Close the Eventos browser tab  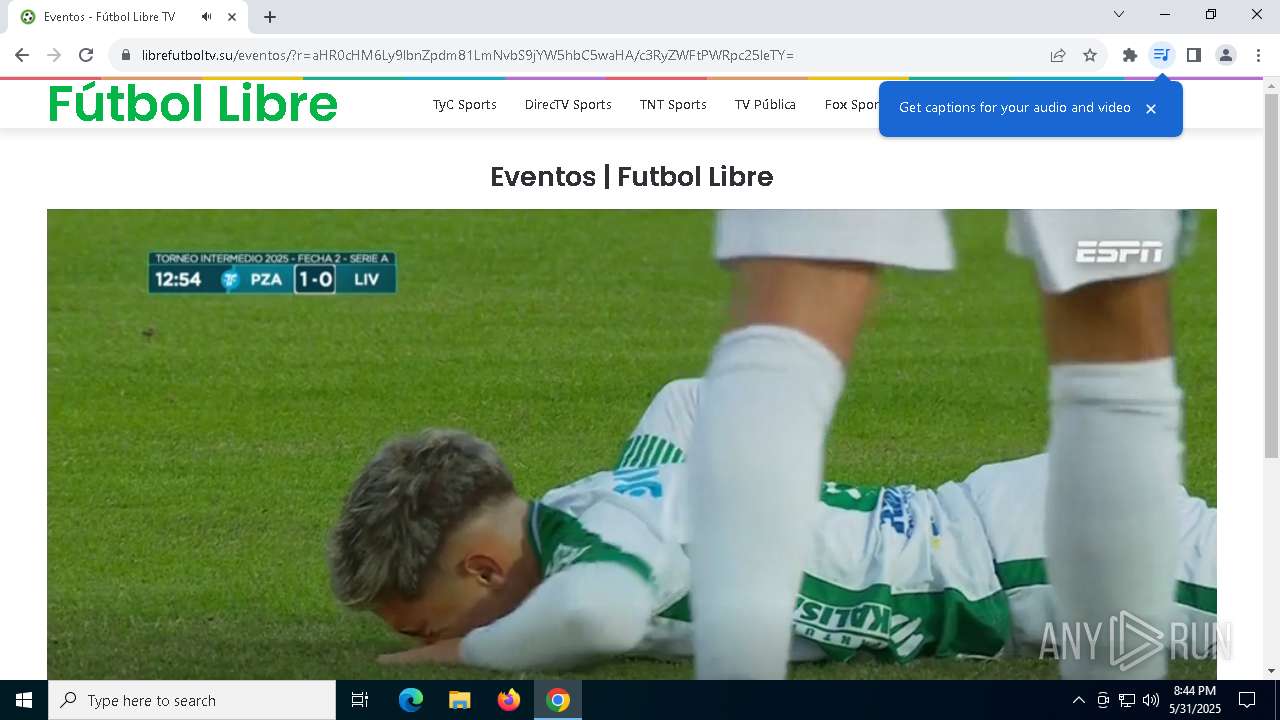pyautogui.click(x=233, y=17)
